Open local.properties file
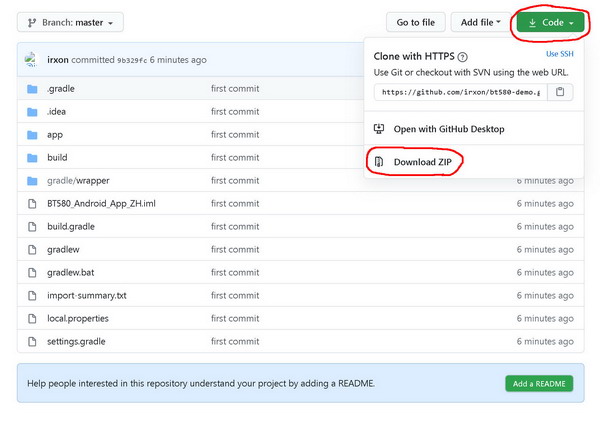The image size is (600, 422). pos(78,318)
